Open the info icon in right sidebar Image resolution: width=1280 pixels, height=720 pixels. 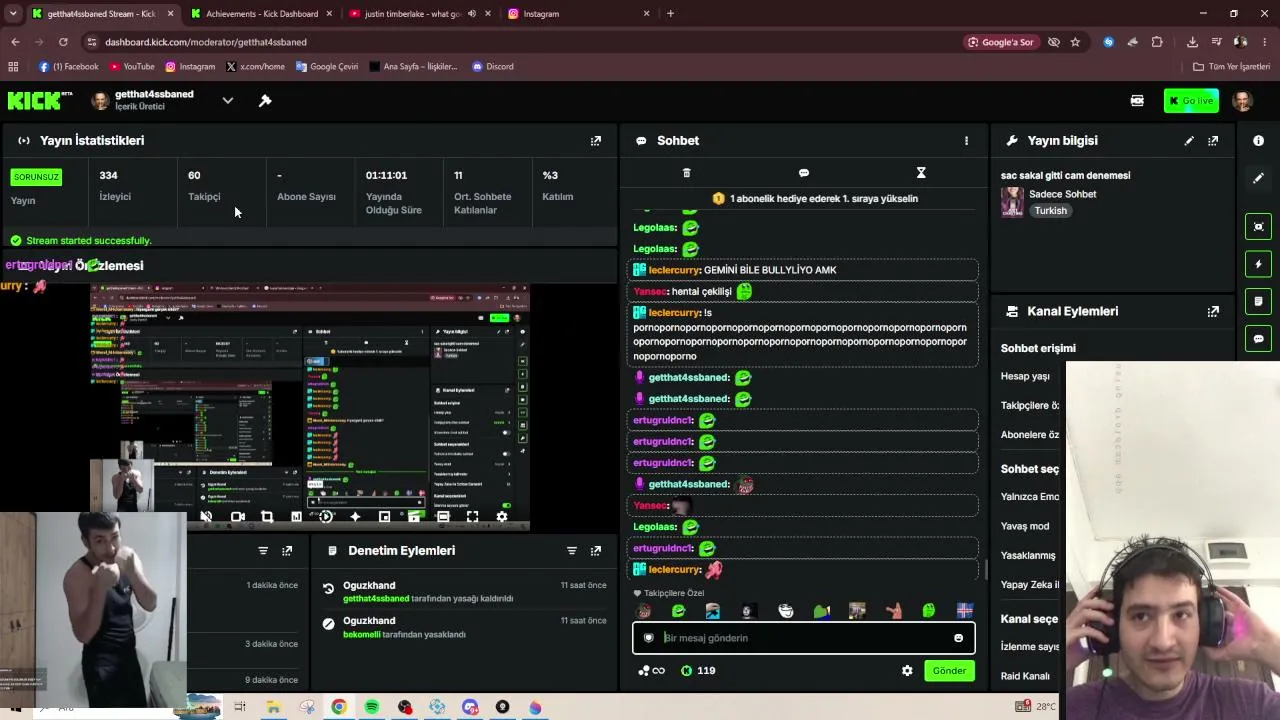click(x=1258, y=141)
